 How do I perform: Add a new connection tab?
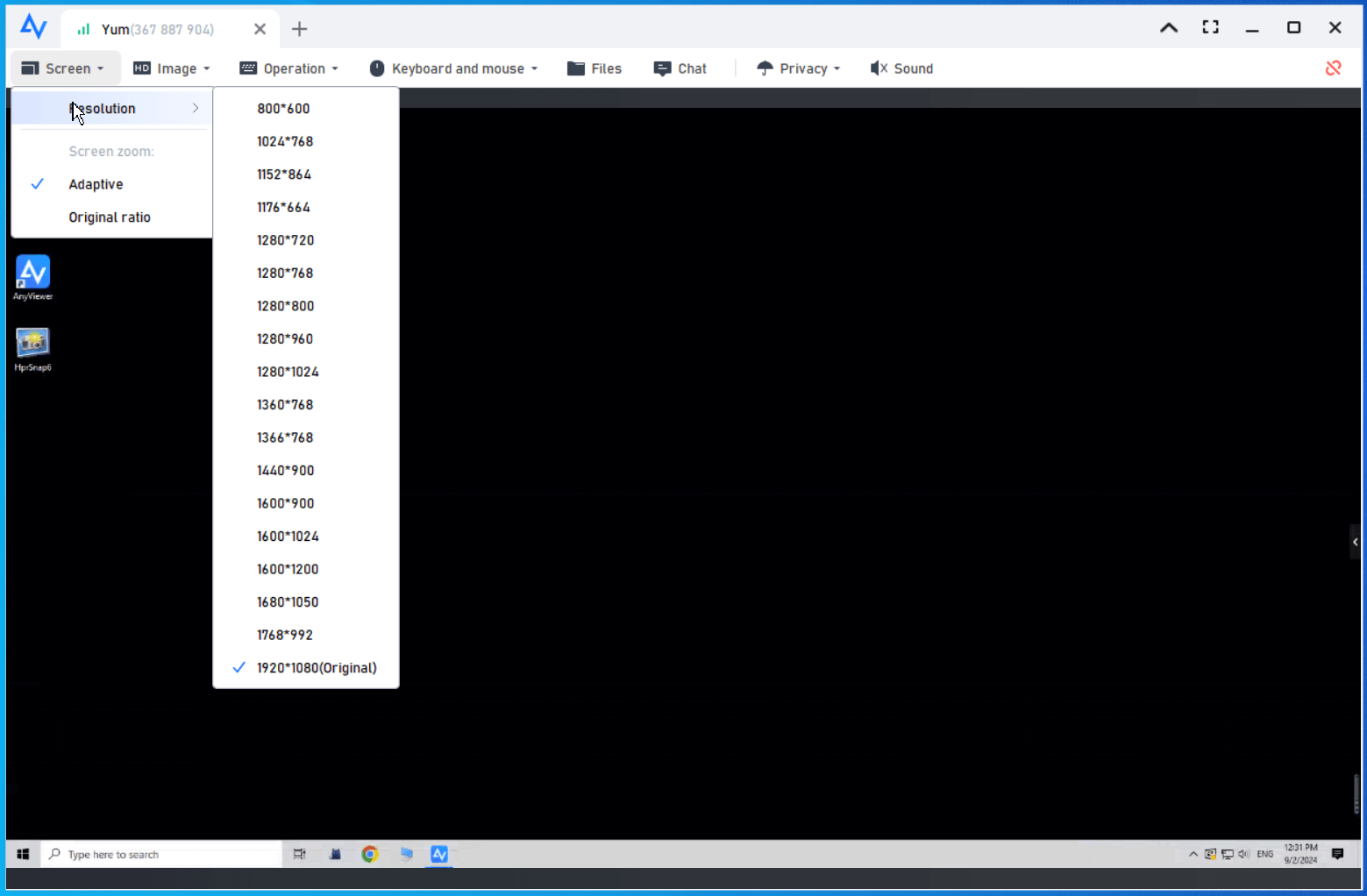[x=299, y=29]
